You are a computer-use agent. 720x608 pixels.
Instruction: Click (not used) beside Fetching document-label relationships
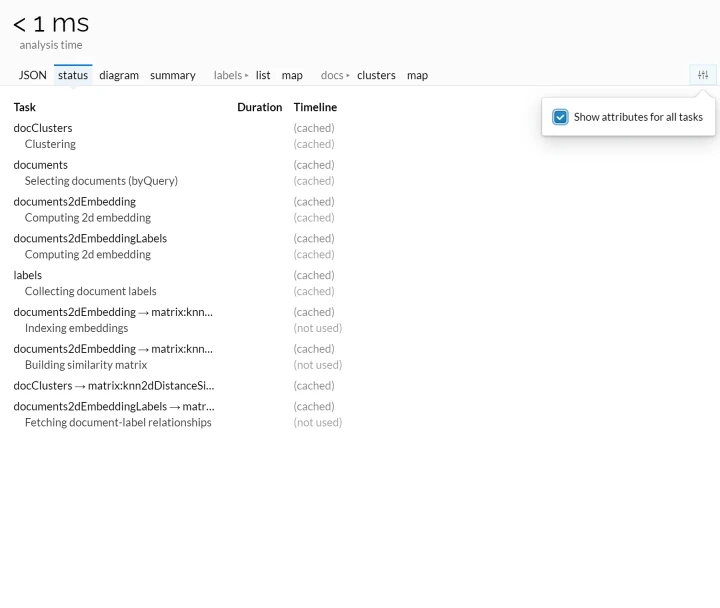coord(318,422)
